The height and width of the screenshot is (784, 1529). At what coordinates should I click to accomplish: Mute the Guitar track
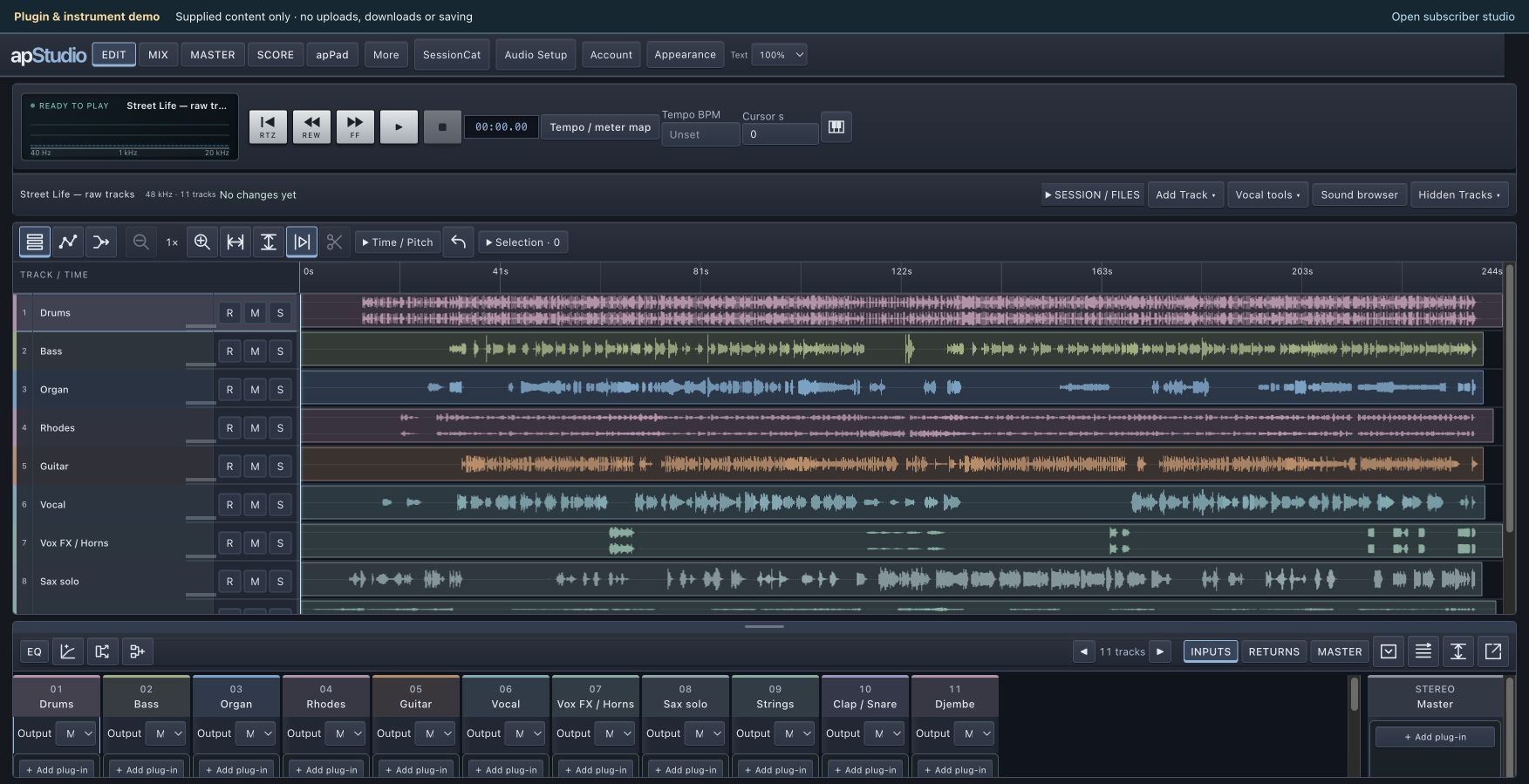pos(255,466)
